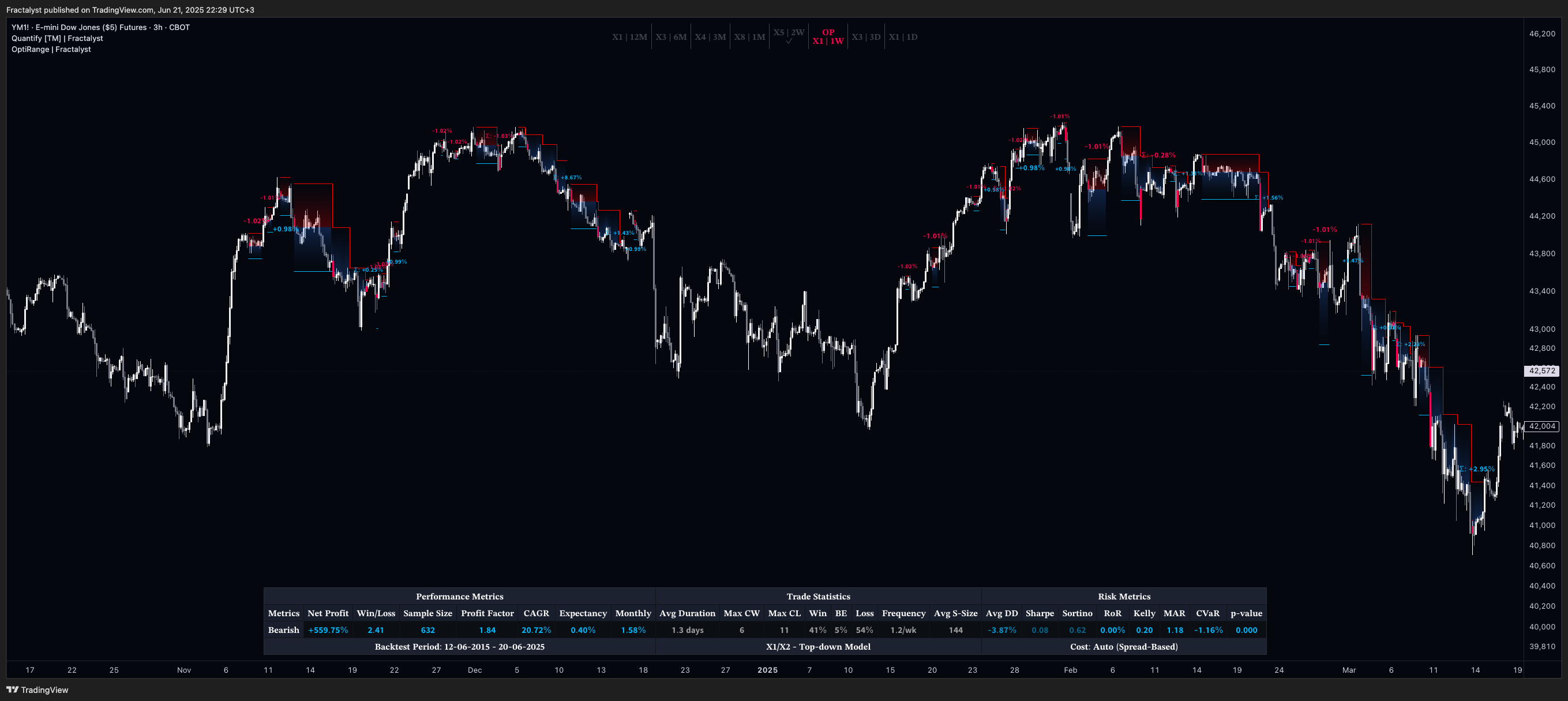Viewport: 1568px width, 701px height.
Task: Click the 42,572 price label on the axis
Action: (x=1542, y=370)
